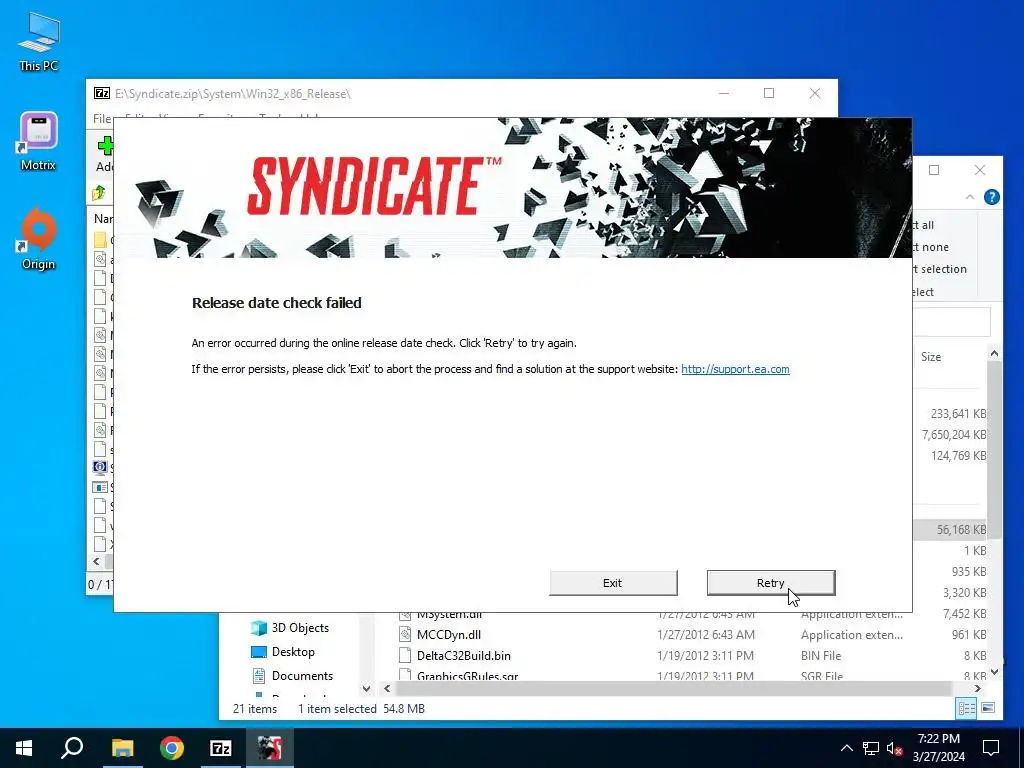Click the File Explorer help icon

991,197
